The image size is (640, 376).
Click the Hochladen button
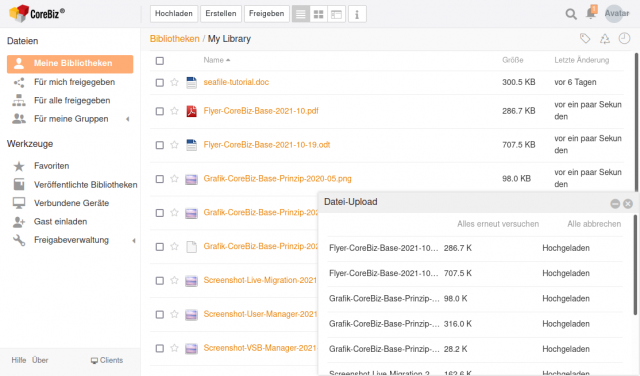click(174, 13)
